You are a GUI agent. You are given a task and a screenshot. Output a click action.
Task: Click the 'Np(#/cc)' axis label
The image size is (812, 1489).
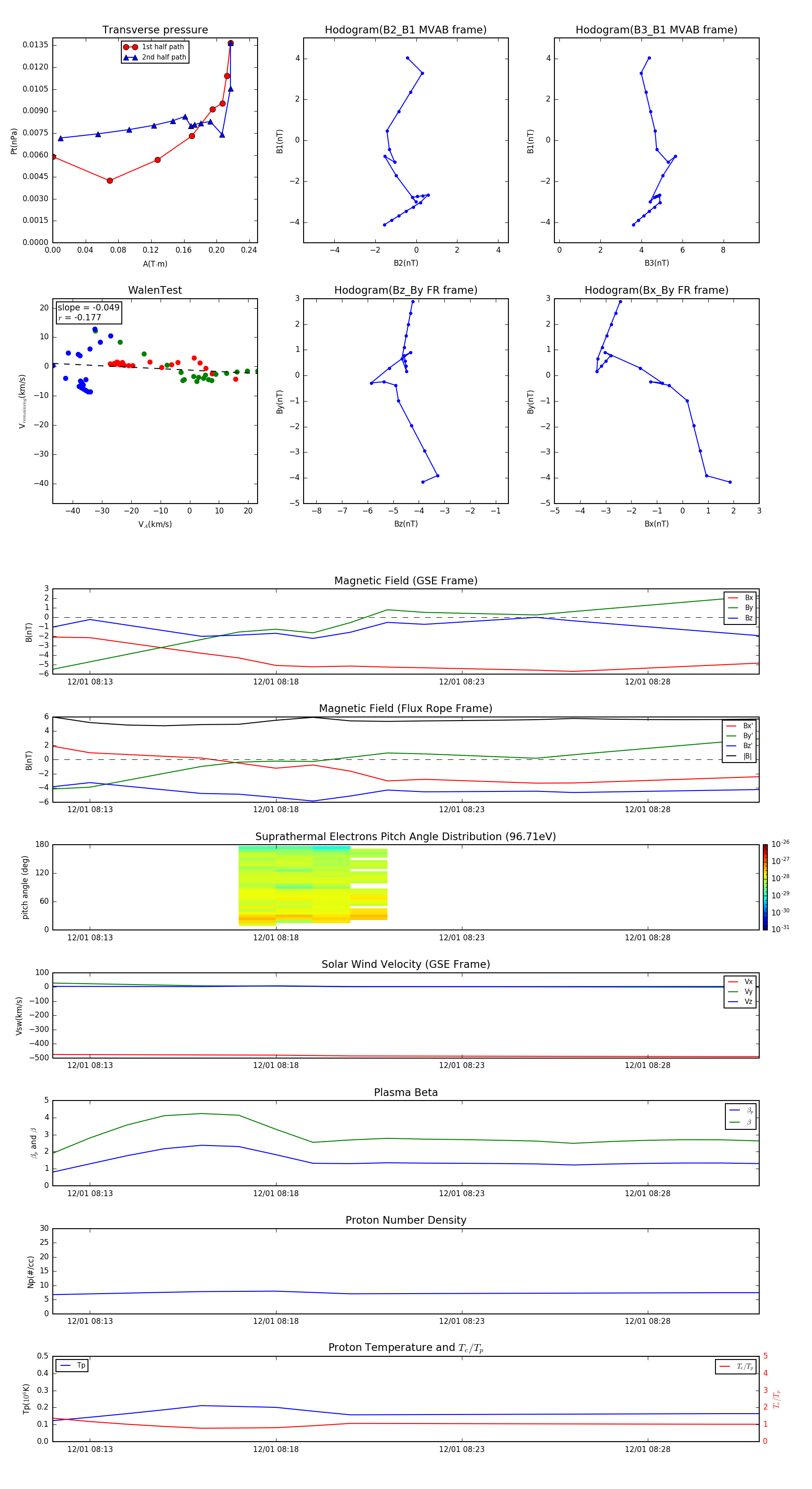[31, 1271]
